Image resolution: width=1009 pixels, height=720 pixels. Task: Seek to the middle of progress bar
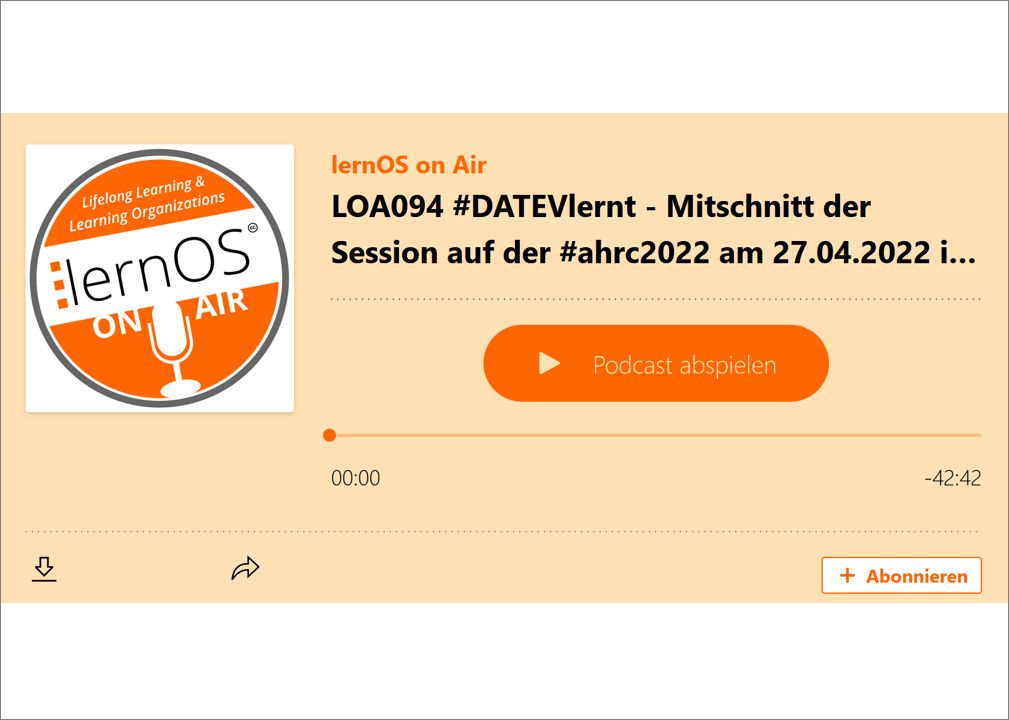(x=656, y=436)
